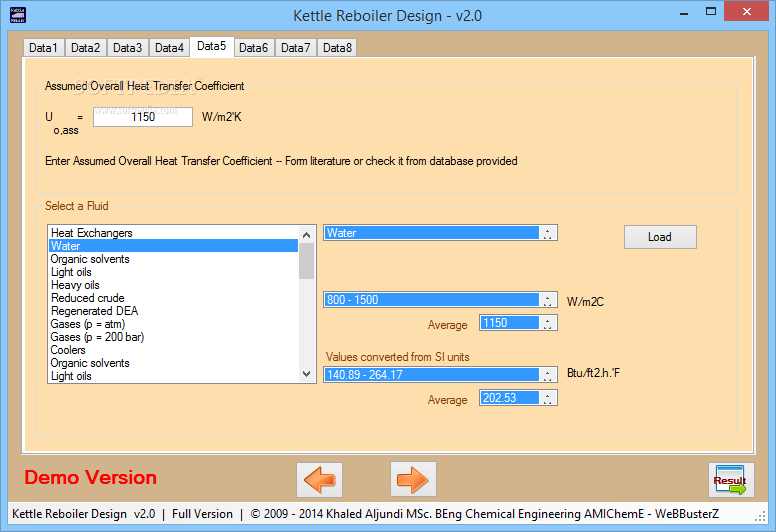Select Gases (p = 200 bar) list entry
The height and width of the screenshot is (532, 776).
tap(174, 337)
